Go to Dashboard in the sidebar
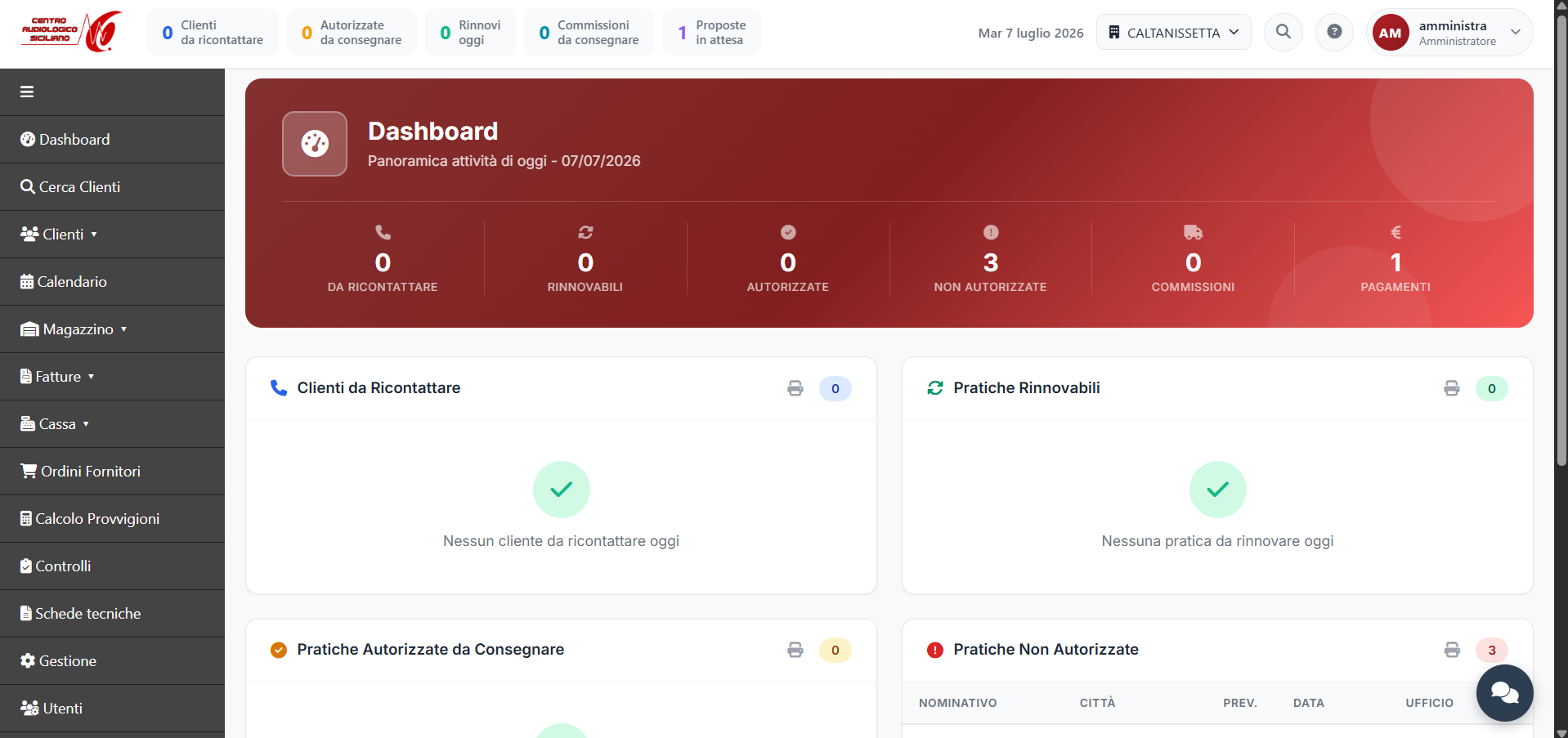Screen dimensions: 1568x738 coord(112,140)
